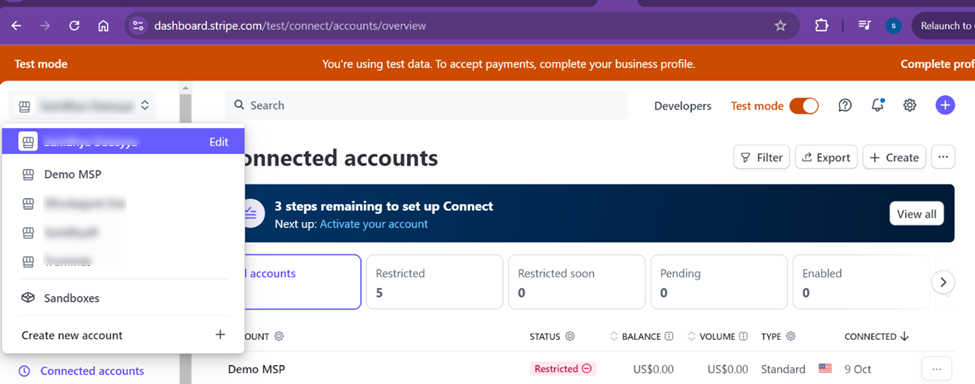Open the Settings gear icon

pos(910,106)
